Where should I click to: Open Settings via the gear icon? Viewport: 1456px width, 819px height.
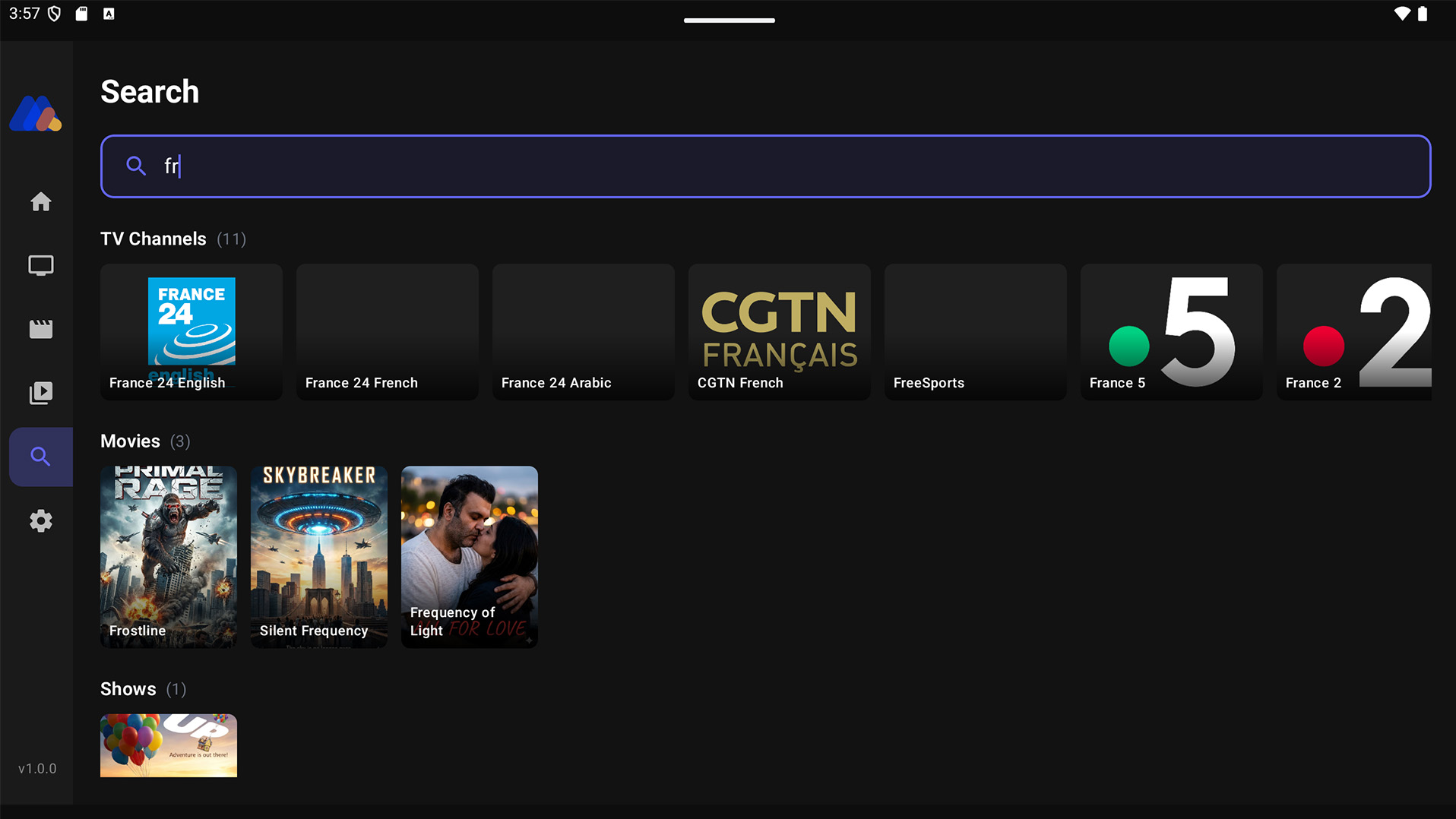tap(40, 520)
